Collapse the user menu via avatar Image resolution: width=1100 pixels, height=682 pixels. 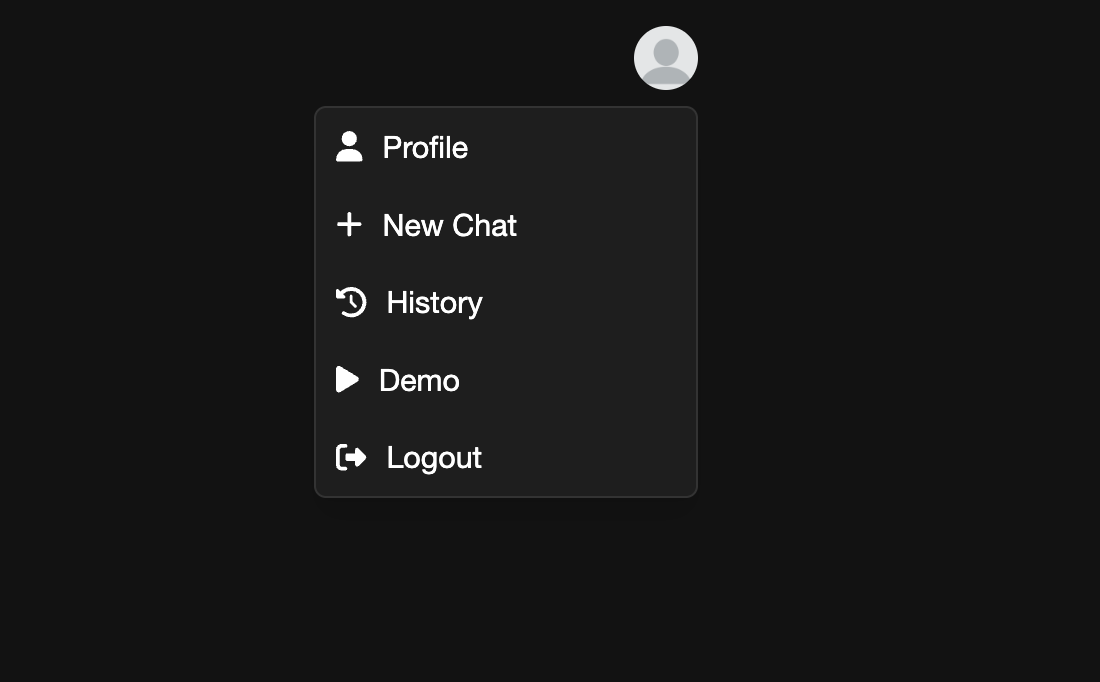pos(666,58)
